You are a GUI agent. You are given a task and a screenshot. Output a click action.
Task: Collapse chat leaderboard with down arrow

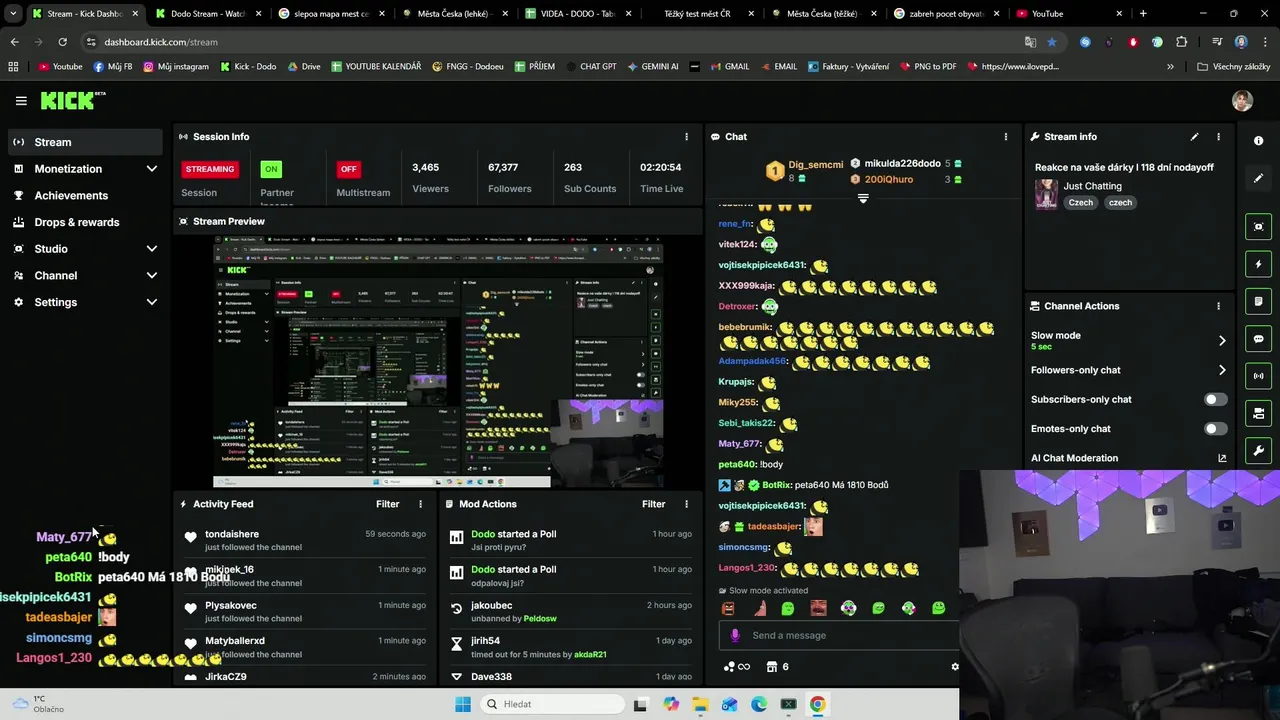tap(863, 198)
